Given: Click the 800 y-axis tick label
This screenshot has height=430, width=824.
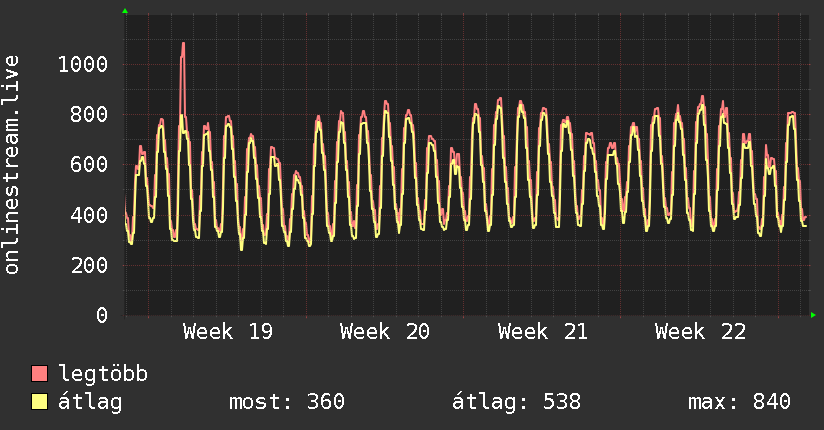Looking at the screenshot, I should point(89,115).
